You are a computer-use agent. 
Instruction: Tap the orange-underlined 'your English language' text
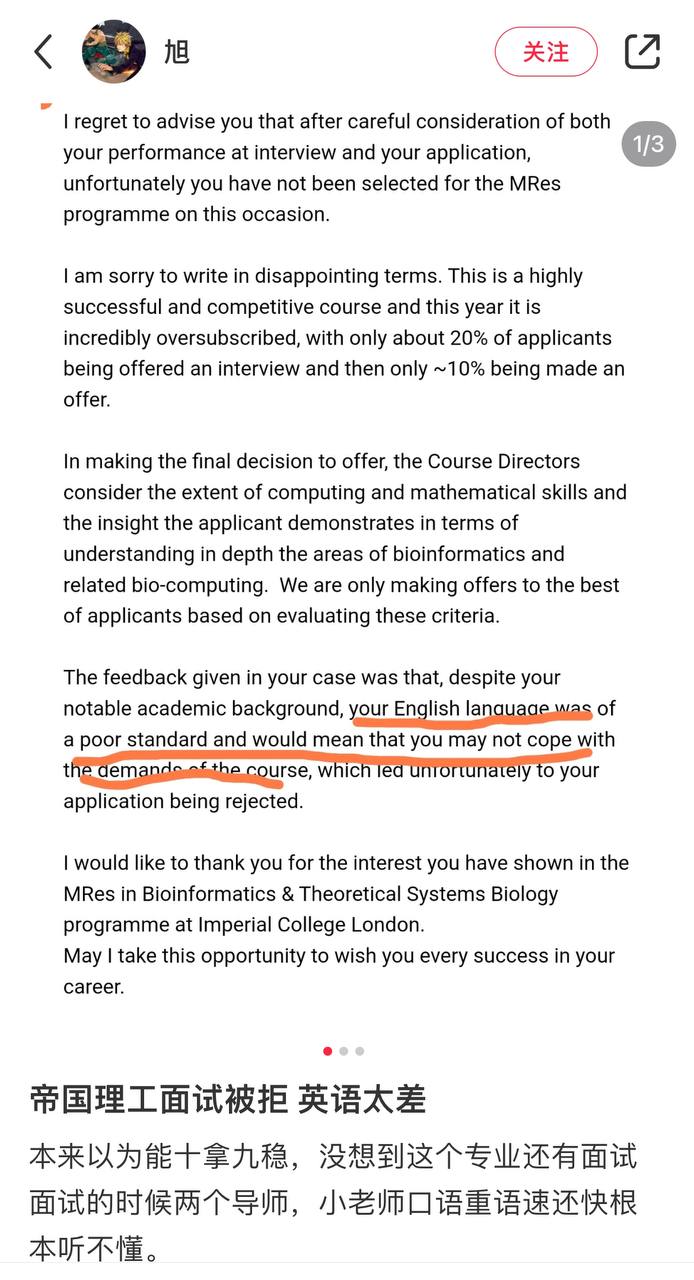[470, 709]
